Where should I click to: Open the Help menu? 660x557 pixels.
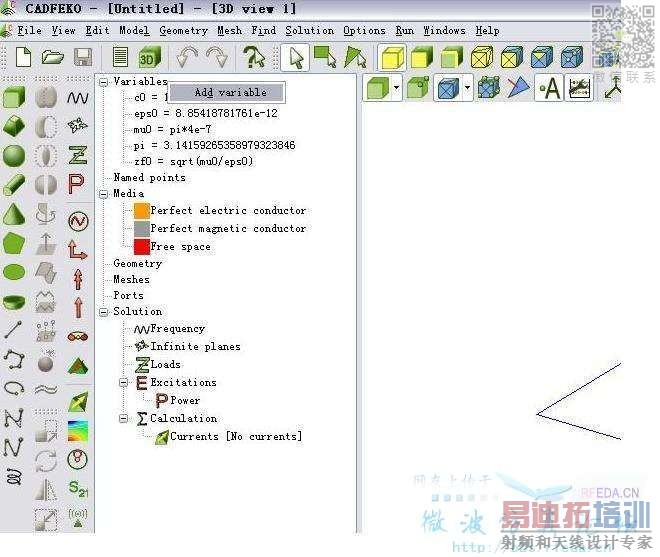point(487,30)
